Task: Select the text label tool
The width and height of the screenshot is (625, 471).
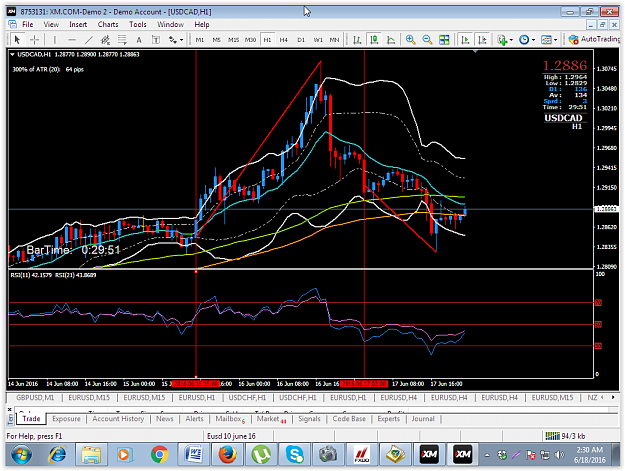Action: (x=156, y=39)
